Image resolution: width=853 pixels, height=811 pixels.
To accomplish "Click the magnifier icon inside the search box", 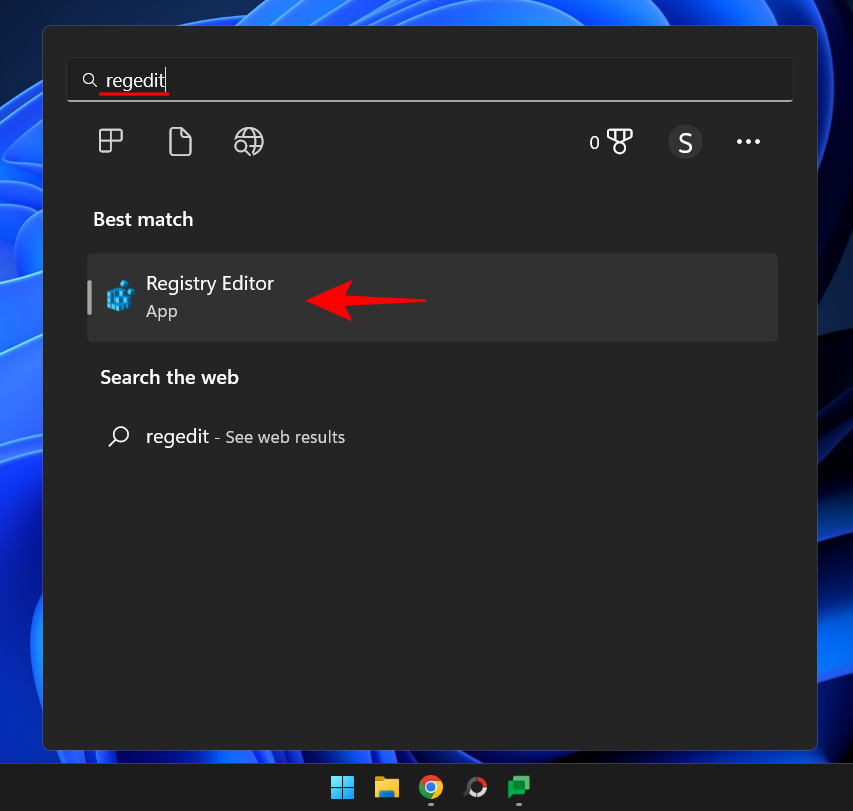I will pos(89,80).
